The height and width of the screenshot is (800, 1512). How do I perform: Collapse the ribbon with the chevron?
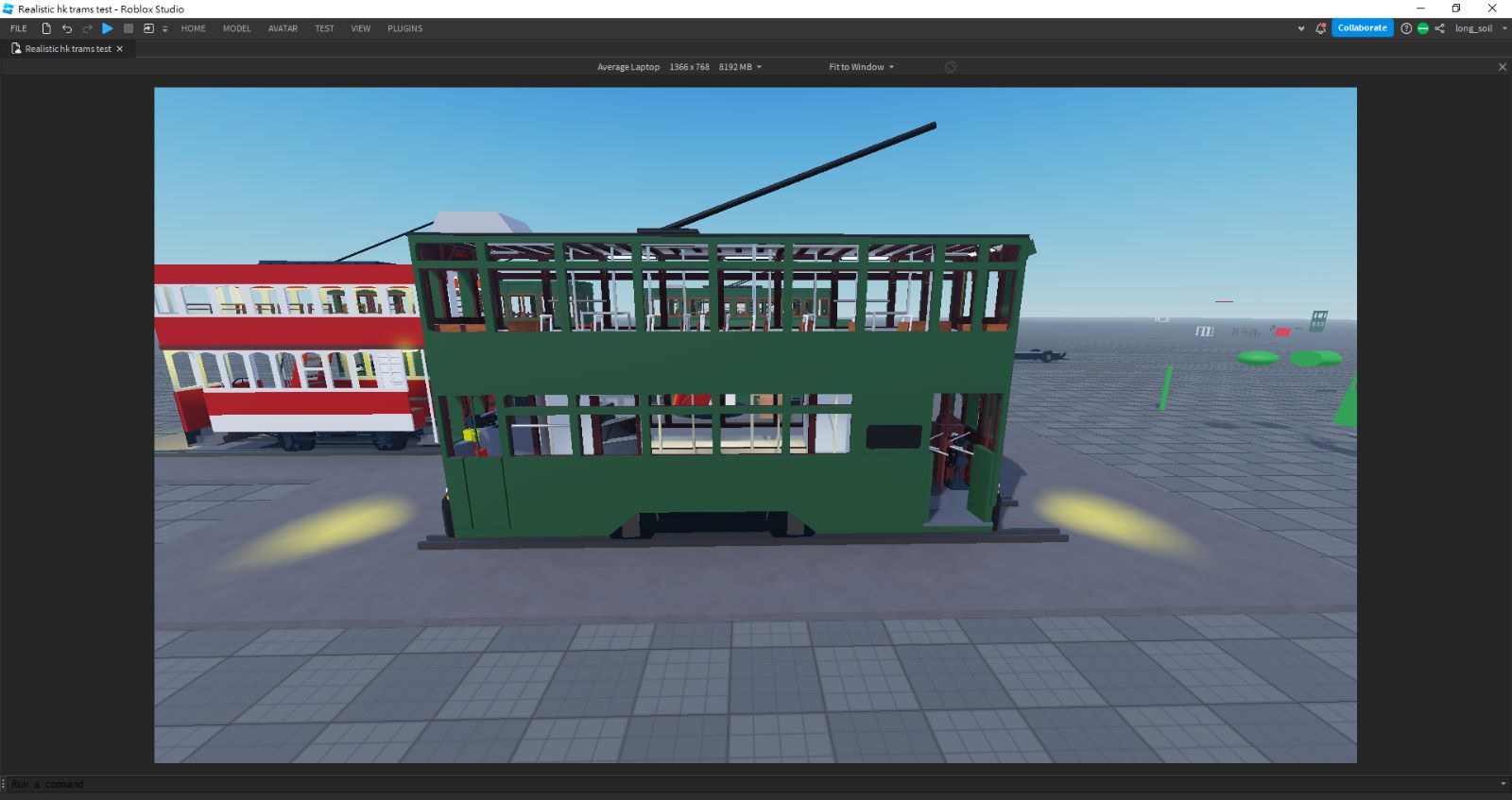point(1301,28)
